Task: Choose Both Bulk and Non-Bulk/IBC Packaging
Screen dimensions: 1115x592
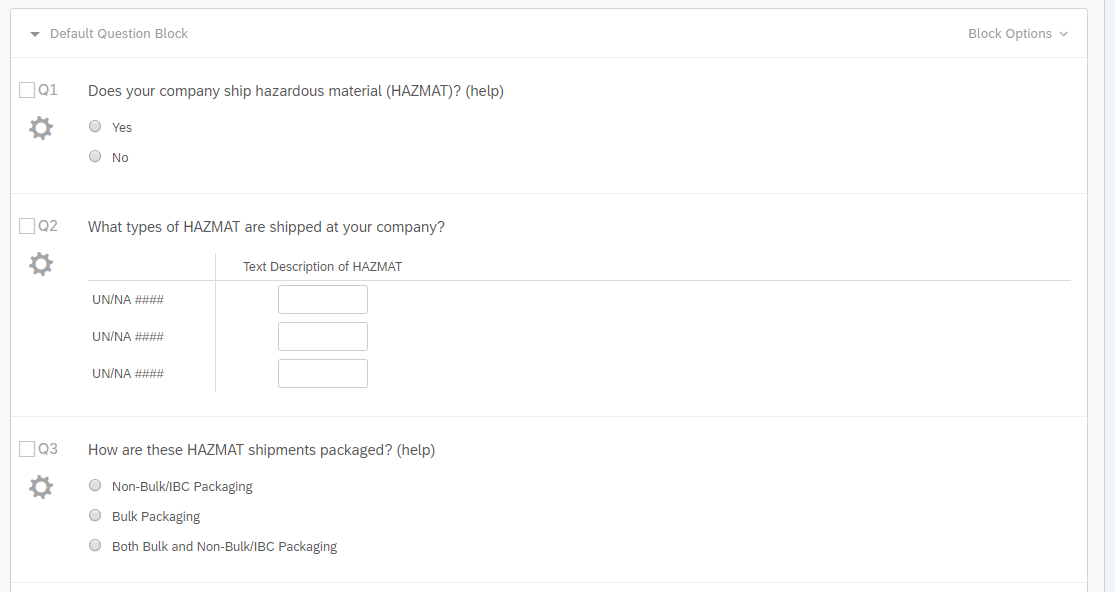Action: click(95, 546)
